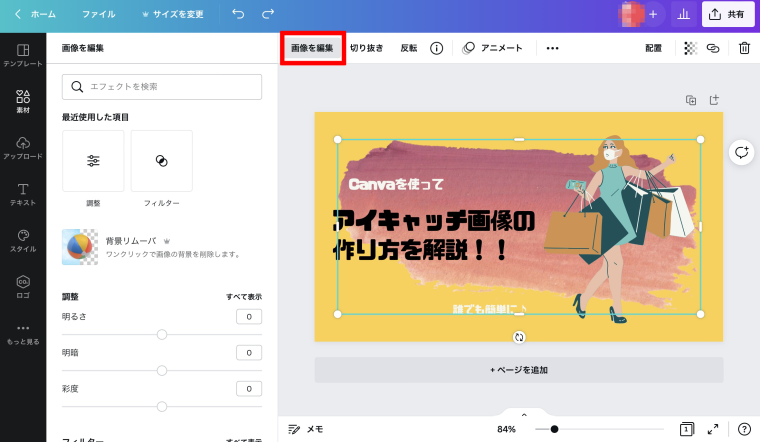The height and width of the screenshot is (442, 760).
Task: Open the help question mark icon
Action: 744,429
